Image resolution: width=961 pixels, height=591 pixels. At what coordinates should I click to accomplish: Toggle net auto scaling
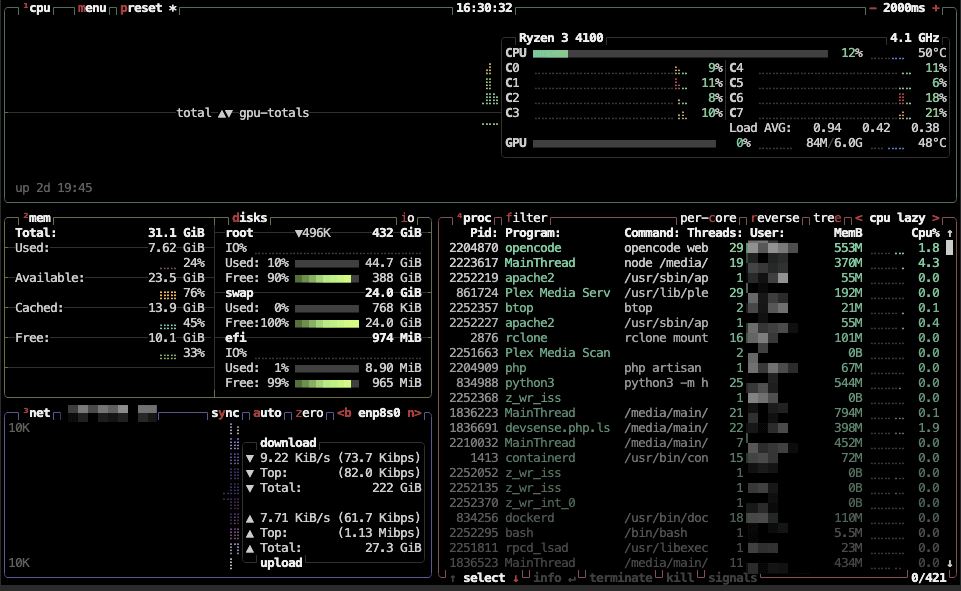pos(267,413)
